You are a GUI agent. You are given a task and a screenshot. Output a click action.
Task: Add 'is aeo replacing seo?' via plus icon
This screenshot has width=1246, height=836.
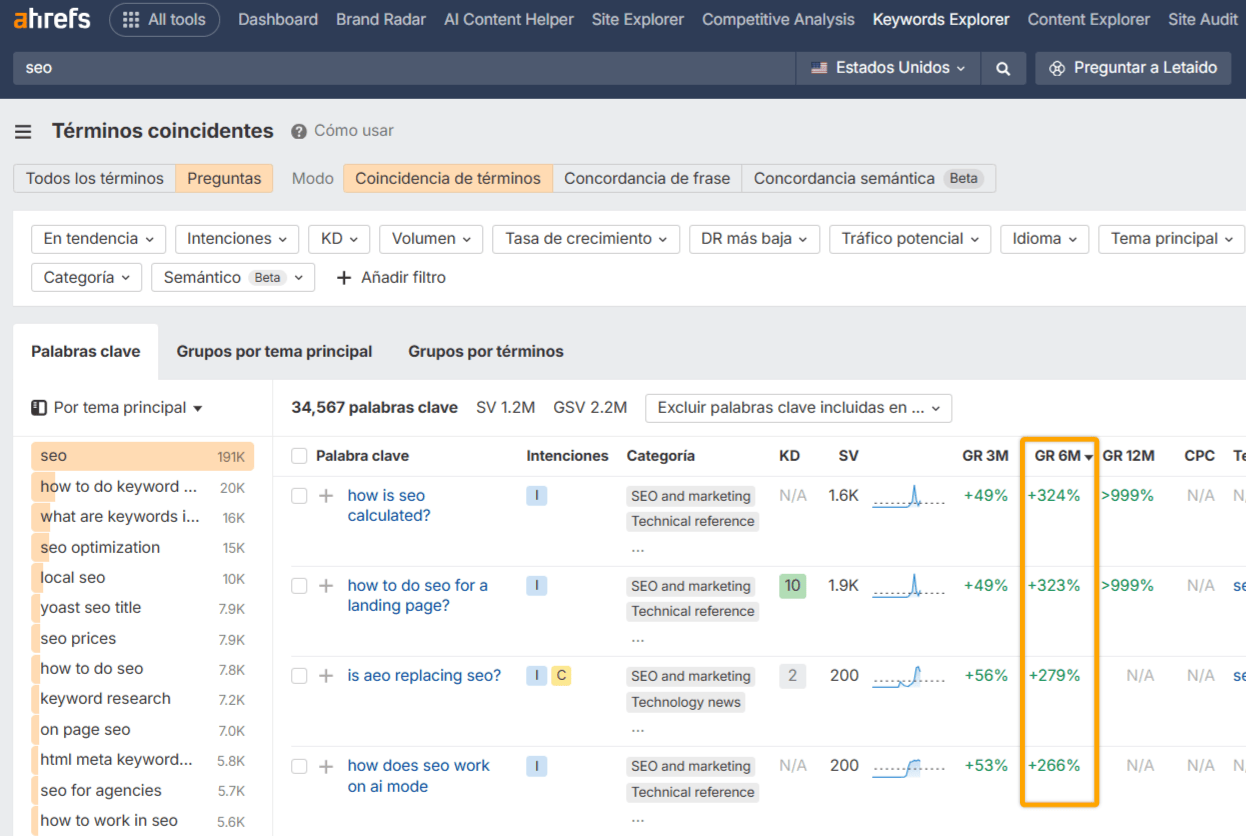coord(326,676)
